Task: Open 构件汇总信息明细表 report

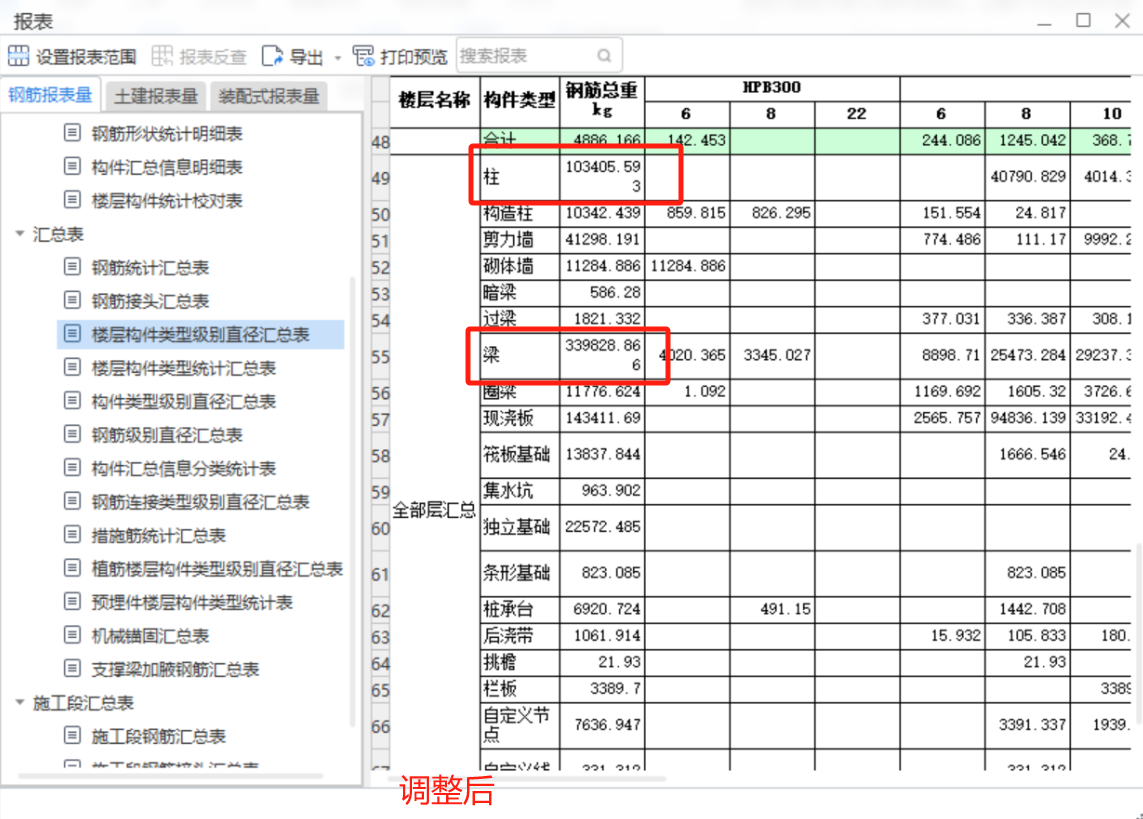Action: (x=167, y=167)
